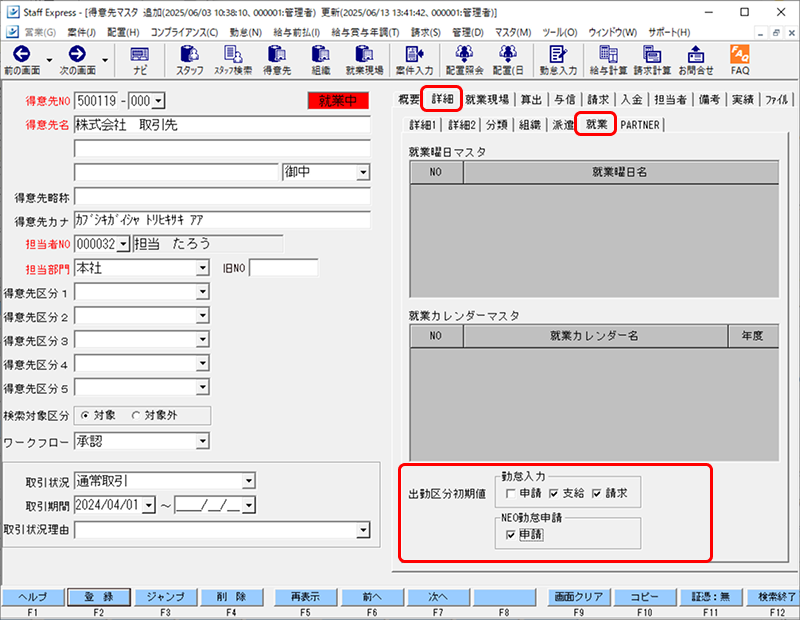Open 請求計算 billing calculation icon
This screenshot has width=800, height=620.
pos(652,60)
